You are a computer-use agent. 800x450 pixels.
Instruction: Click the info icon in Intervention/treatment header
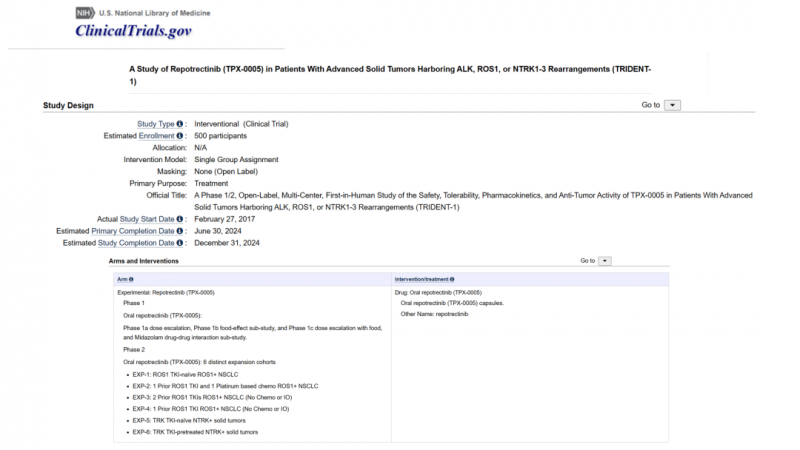coord(451,280)
